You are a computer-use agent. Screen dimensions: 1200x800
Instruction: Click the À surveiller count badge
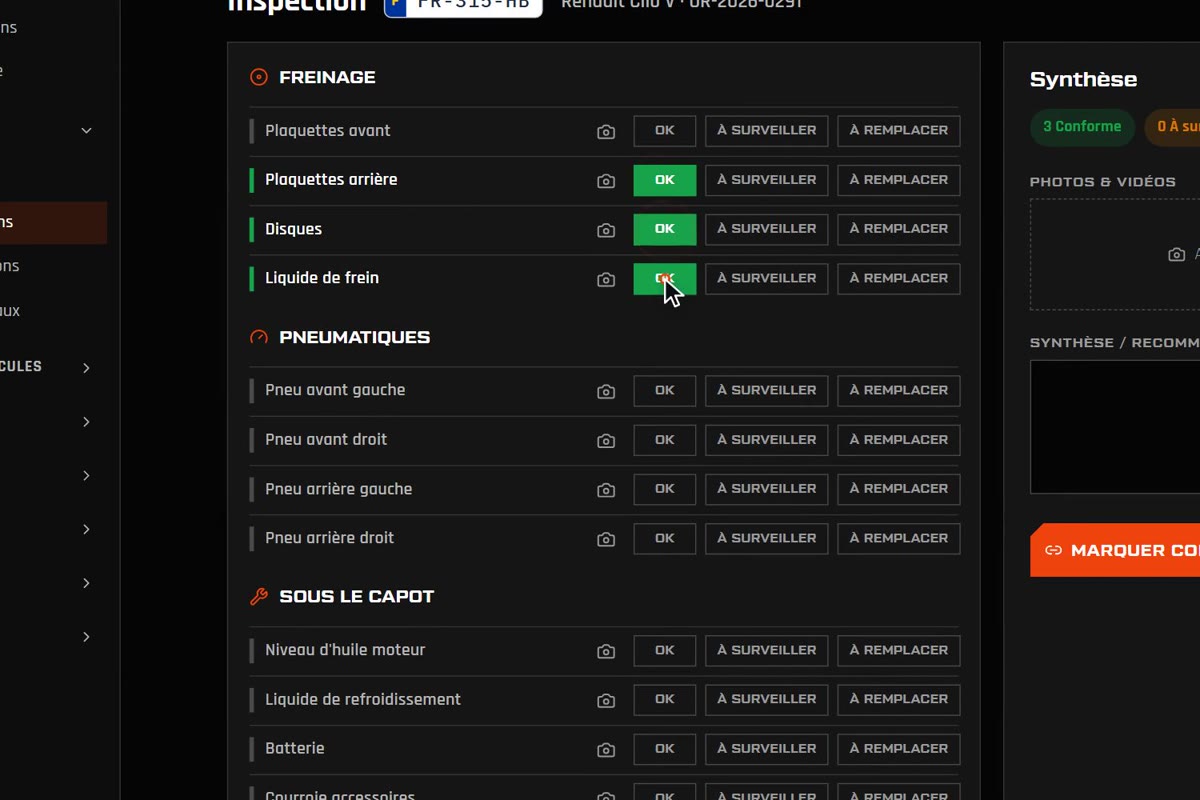point(1174,127)
